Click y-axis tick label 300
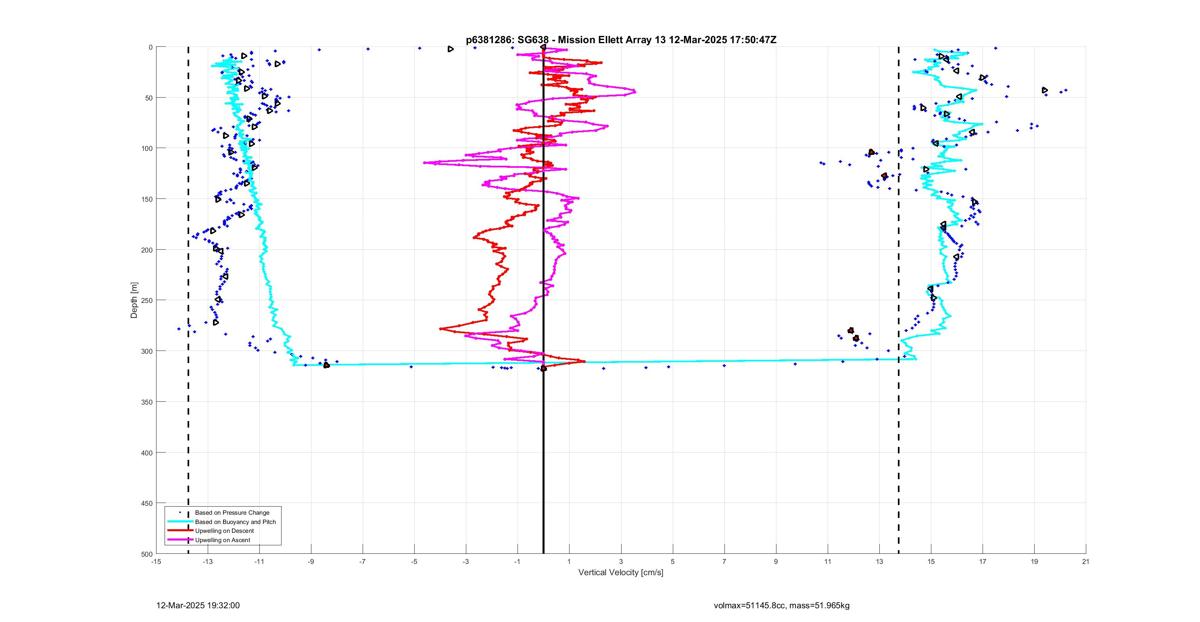The image size is (1200, 622). (x=146, y=351)
